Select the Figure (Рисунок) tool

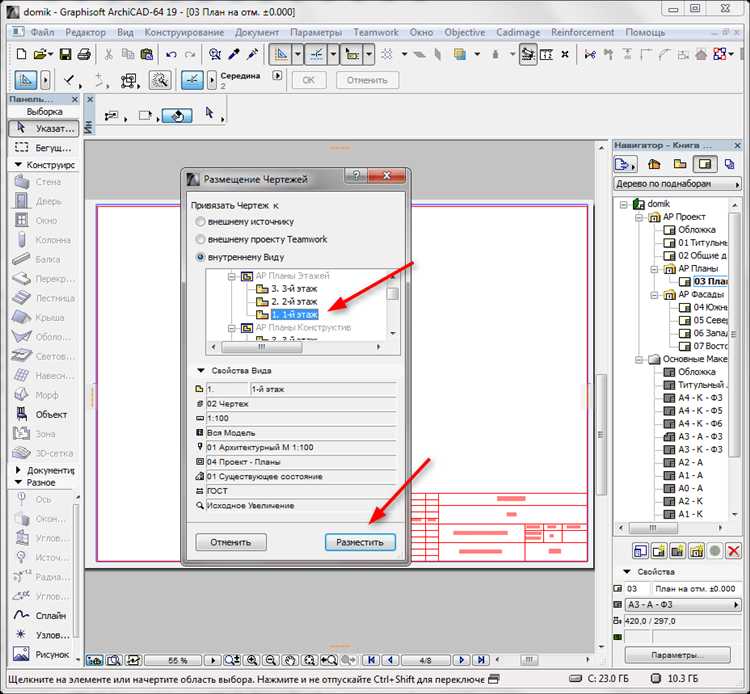point(42,654)
